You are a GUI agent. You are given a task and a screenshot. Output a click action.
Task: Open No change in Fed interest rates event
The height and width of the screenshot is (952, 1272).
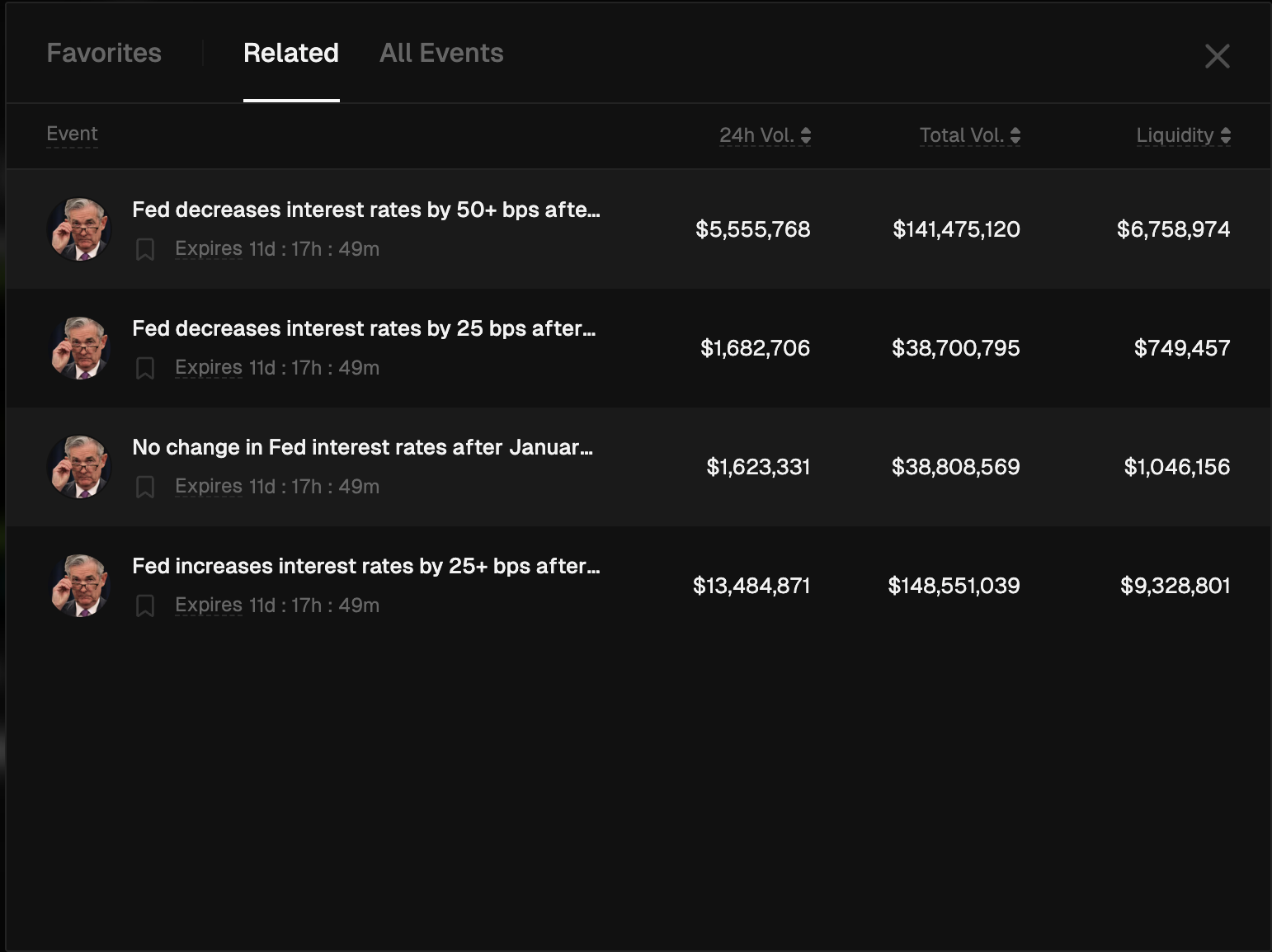click(362, 447)
